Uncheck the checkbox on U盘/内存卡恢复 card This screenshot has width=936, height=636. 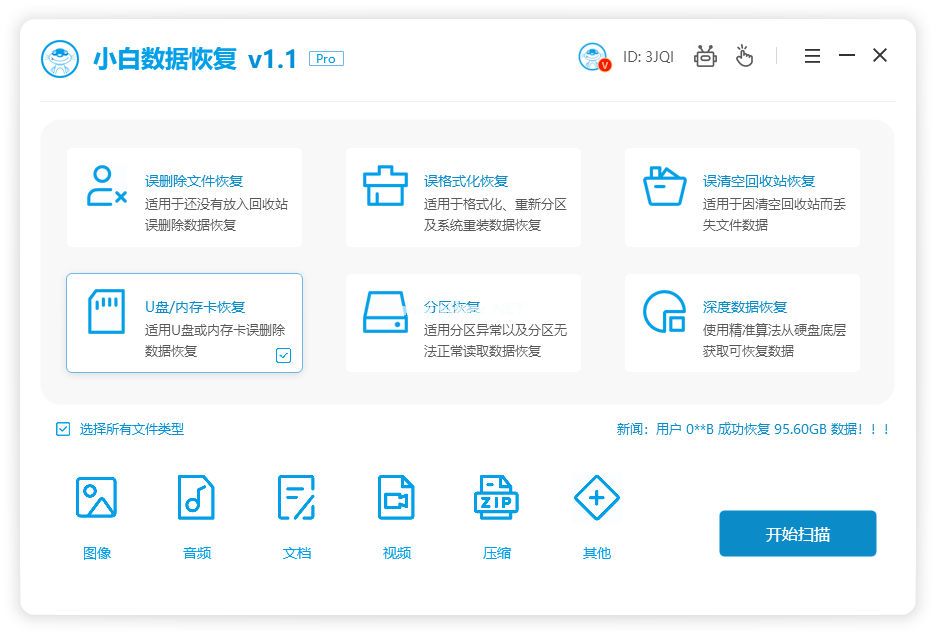coord(283,355)
